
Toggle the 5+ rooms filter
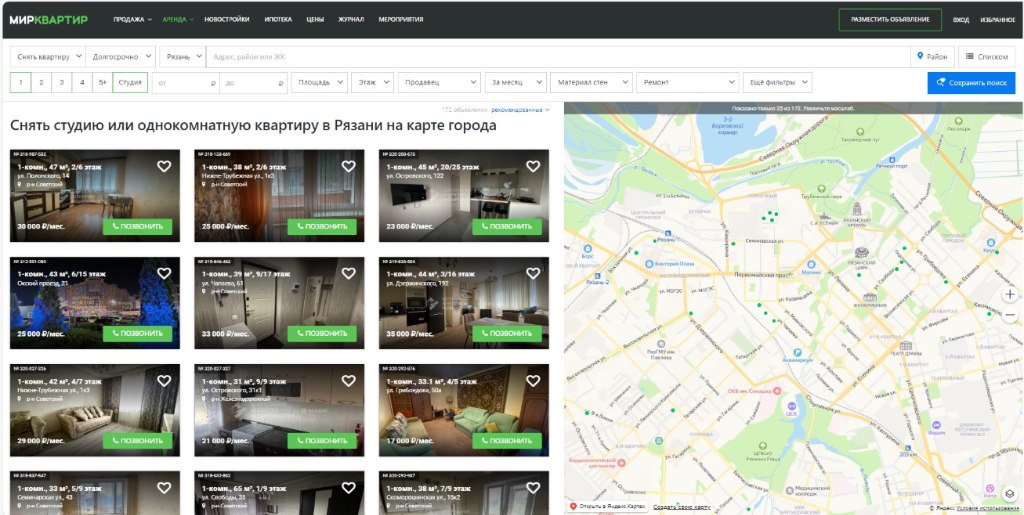pyautogui.click(x=102, y=83)
